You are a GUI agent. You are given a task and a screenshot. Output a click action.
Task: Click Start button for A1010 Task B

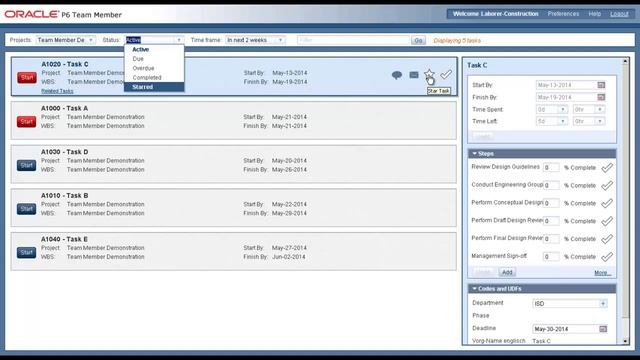(27, 209)
